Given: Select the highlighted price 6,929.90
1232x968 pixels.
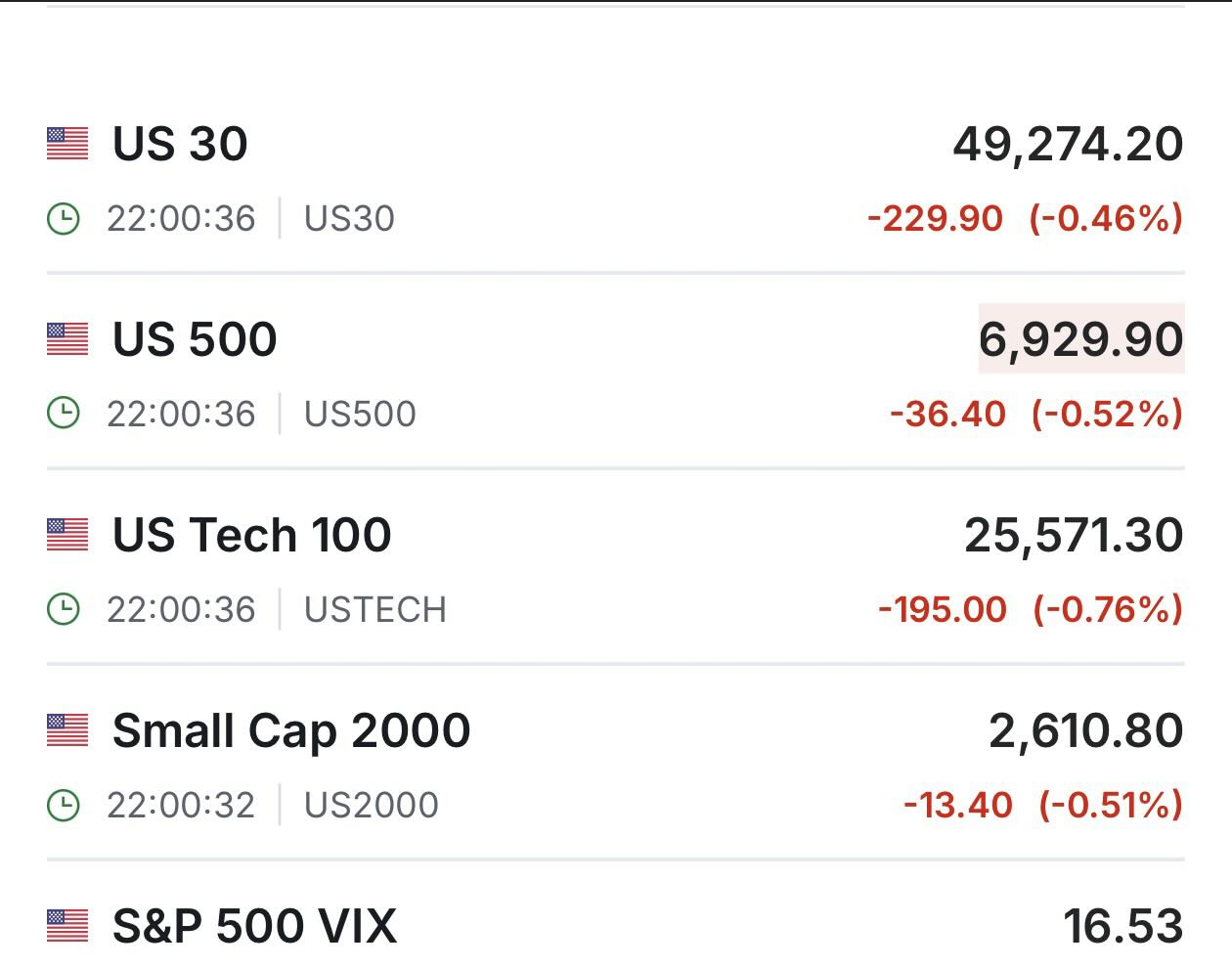Looking at the screenshot, I should click(x=1081, y=339).
